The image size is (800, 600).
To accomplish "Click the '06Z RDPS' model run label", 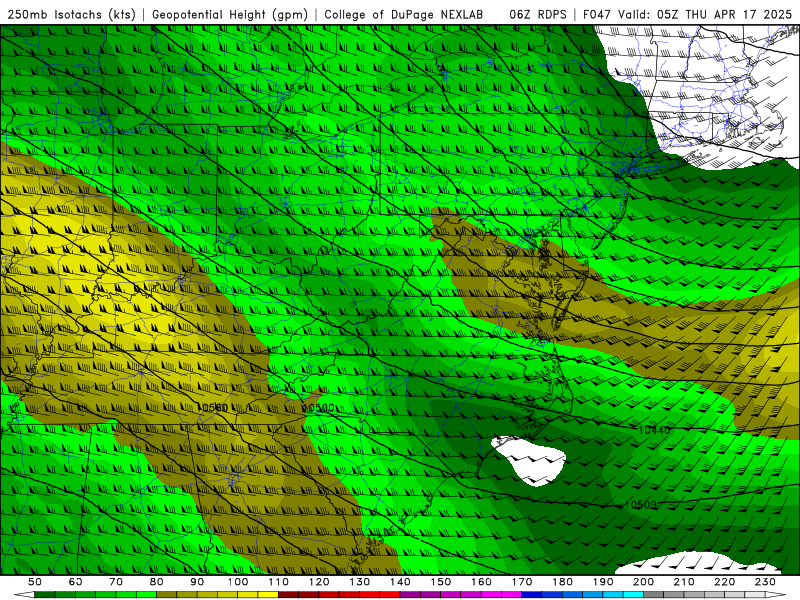I will point(538,14).
